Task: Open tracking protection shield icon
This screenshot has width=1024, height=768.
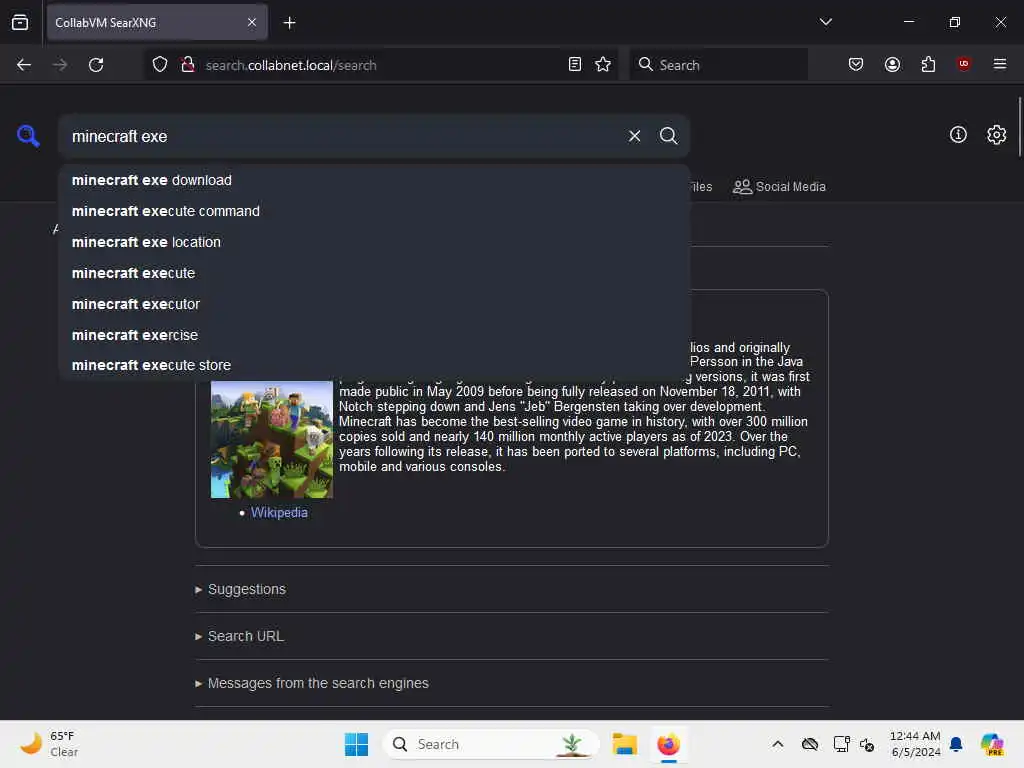Action: pyautogui.click(x=160, y=65)
